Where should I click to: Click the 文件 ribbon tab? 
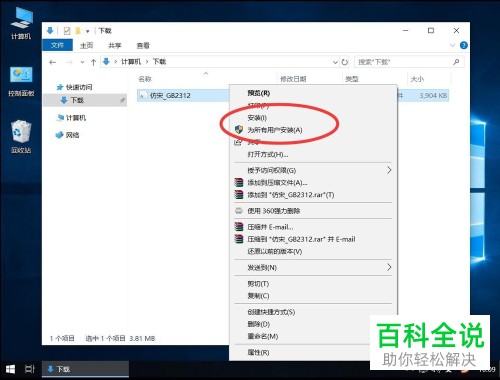pos(57,45)
